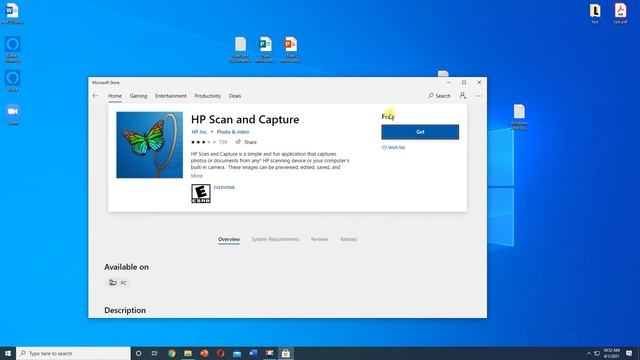
Task: Open the Entertainment tab
Action: pos(171,96)
